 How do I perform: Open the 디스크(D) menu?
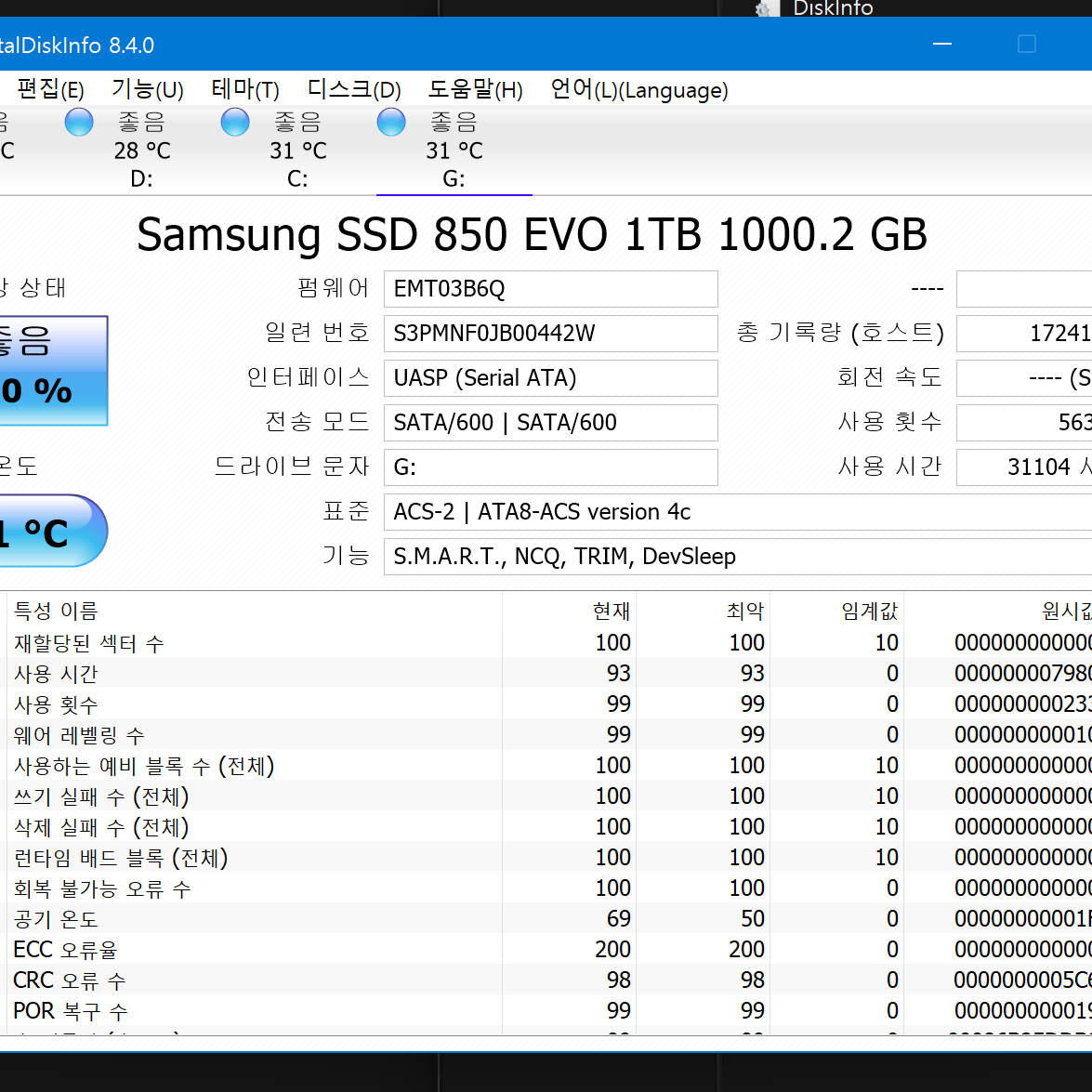coord(354,90)
